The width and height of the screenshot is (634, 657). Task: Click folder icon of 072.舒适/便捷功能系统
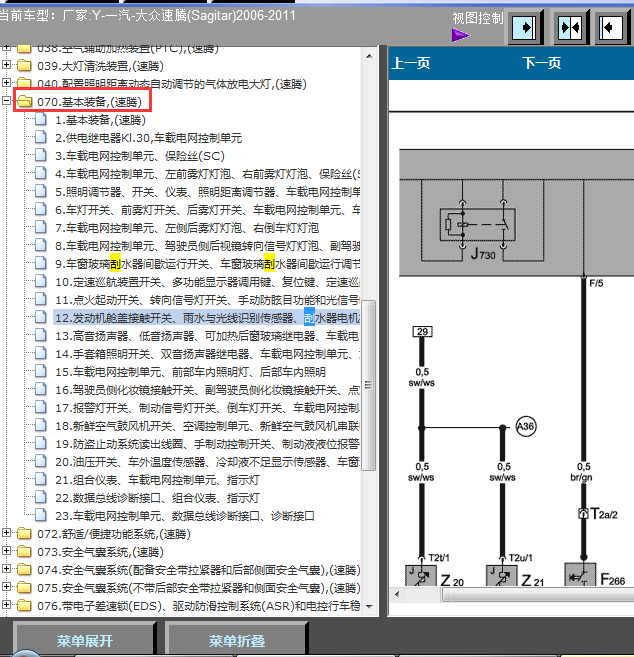click(x=24, y=534)
